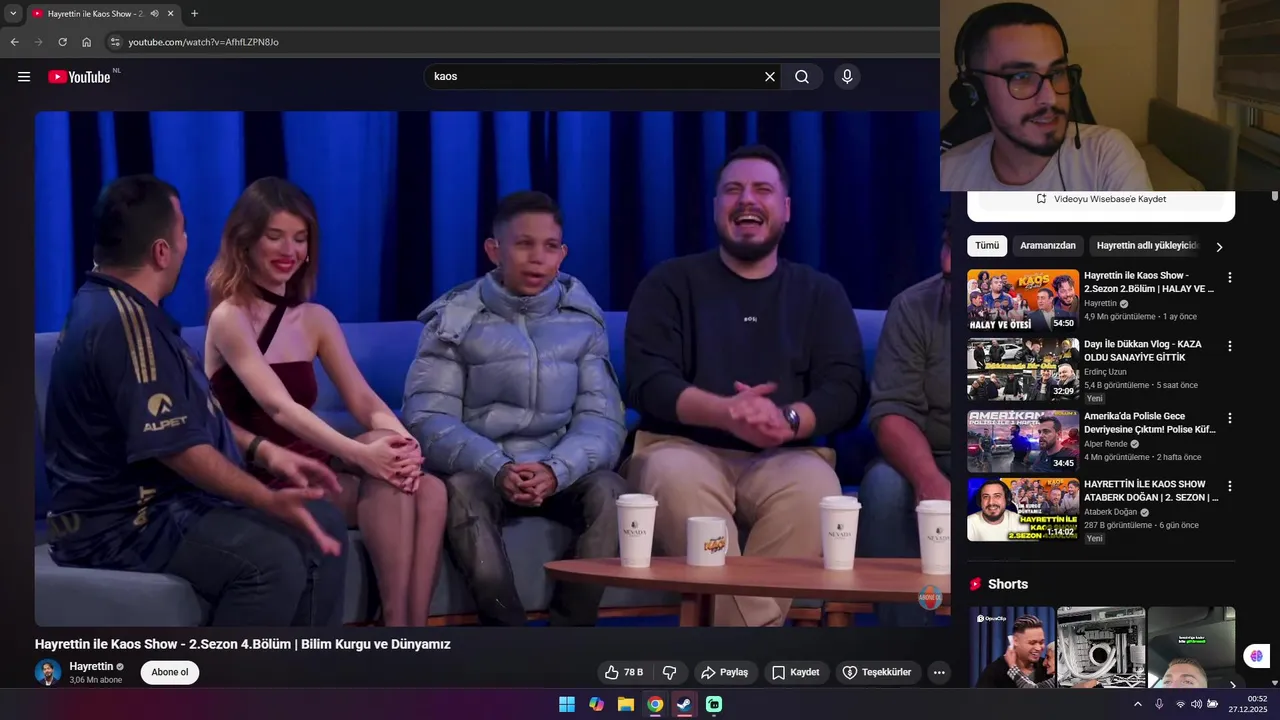Open browser home page button
The height and width of the screenshot is (720, 1280).
86,42
